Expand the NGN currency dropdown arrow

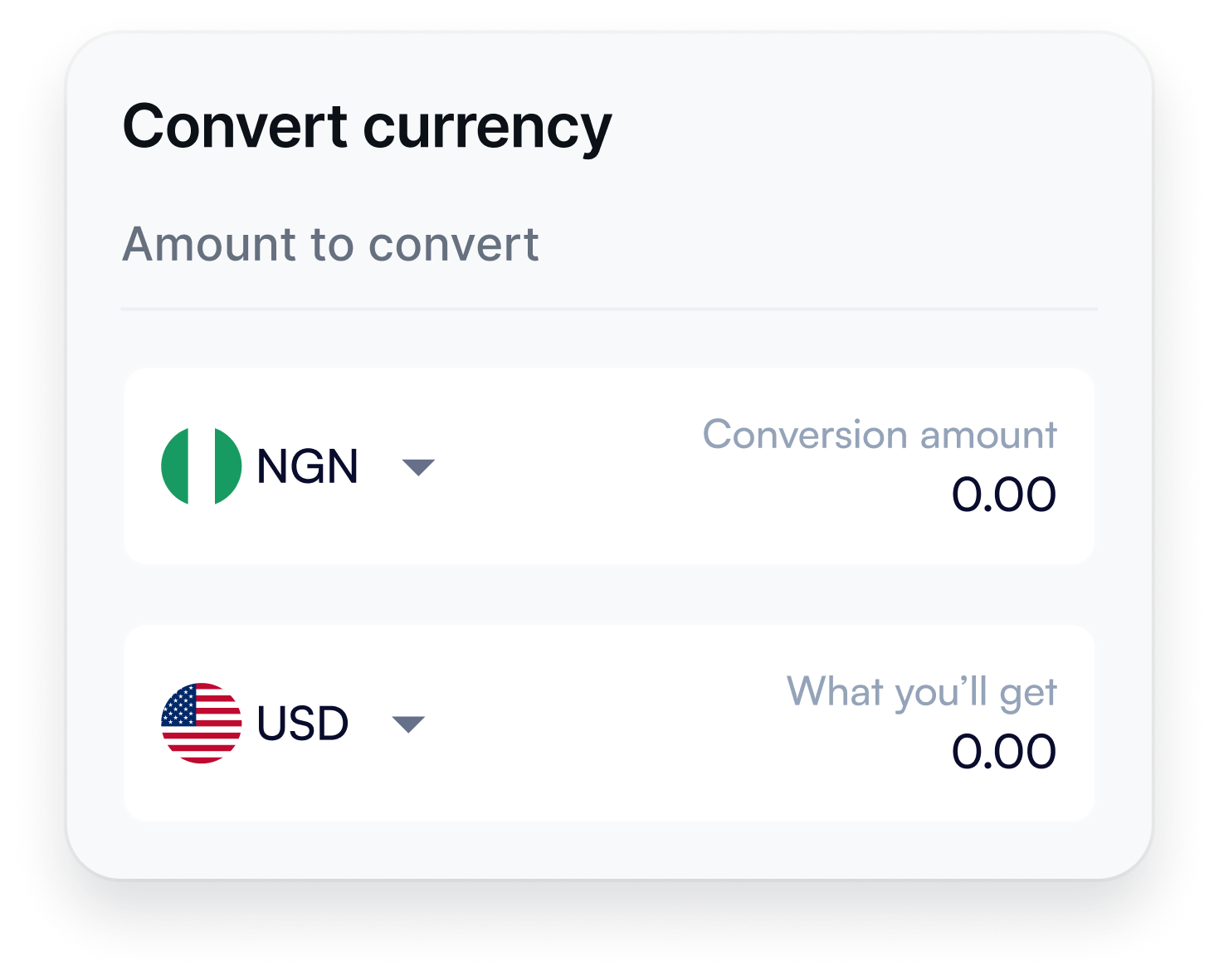(x=418, y=467)
